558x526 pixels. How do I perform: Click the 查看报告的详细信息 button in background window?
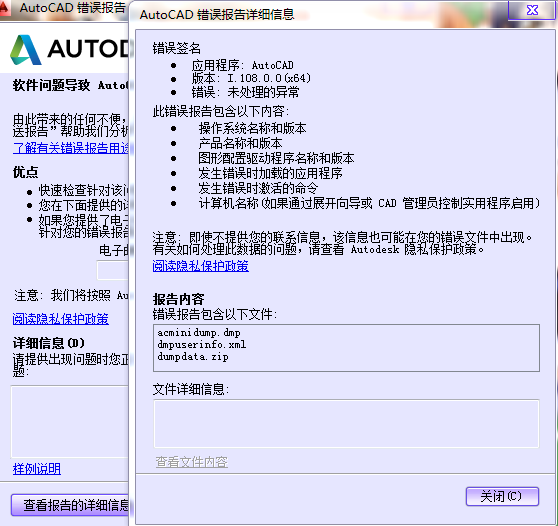point(70,505)
